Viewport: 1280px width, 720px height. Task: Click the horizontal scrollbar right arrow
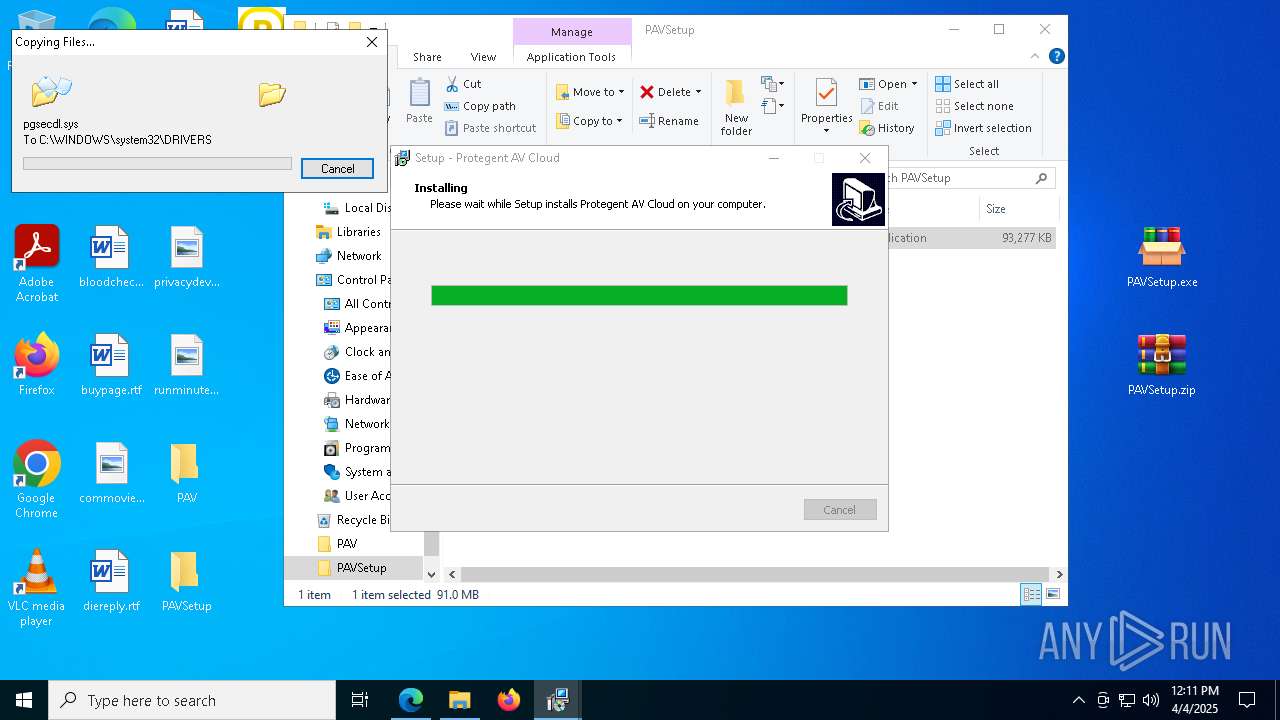click(x=1059, y=574)
